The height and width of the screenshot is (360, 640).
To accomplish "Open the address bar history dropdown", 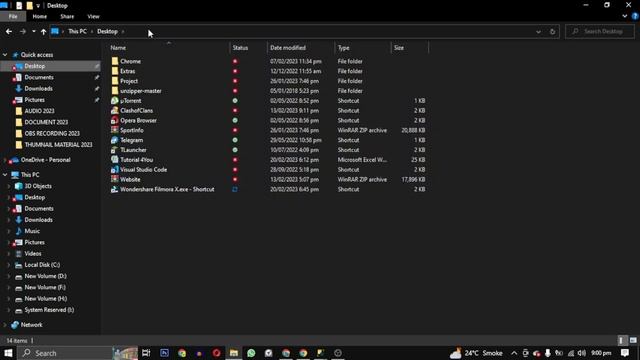I will click(x=538, y=31).
